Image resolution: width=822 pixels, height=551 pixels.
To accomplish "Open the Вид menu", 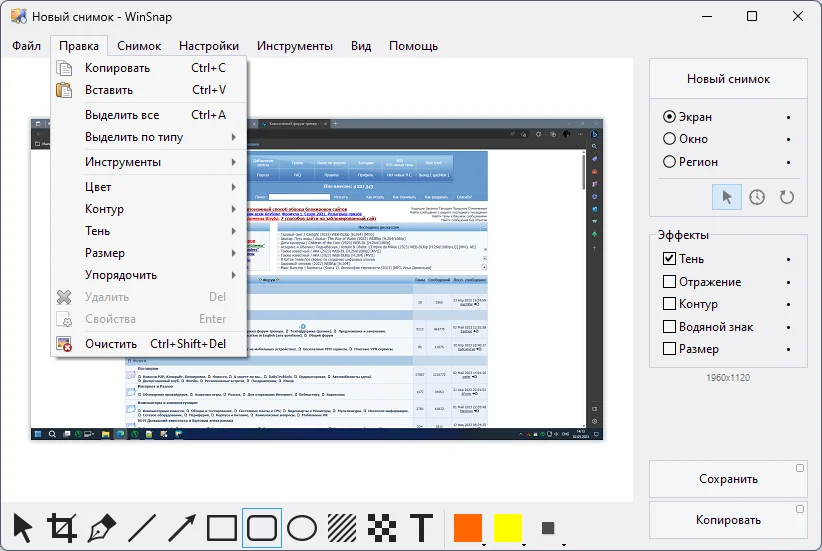I will (x=361, y=46).
